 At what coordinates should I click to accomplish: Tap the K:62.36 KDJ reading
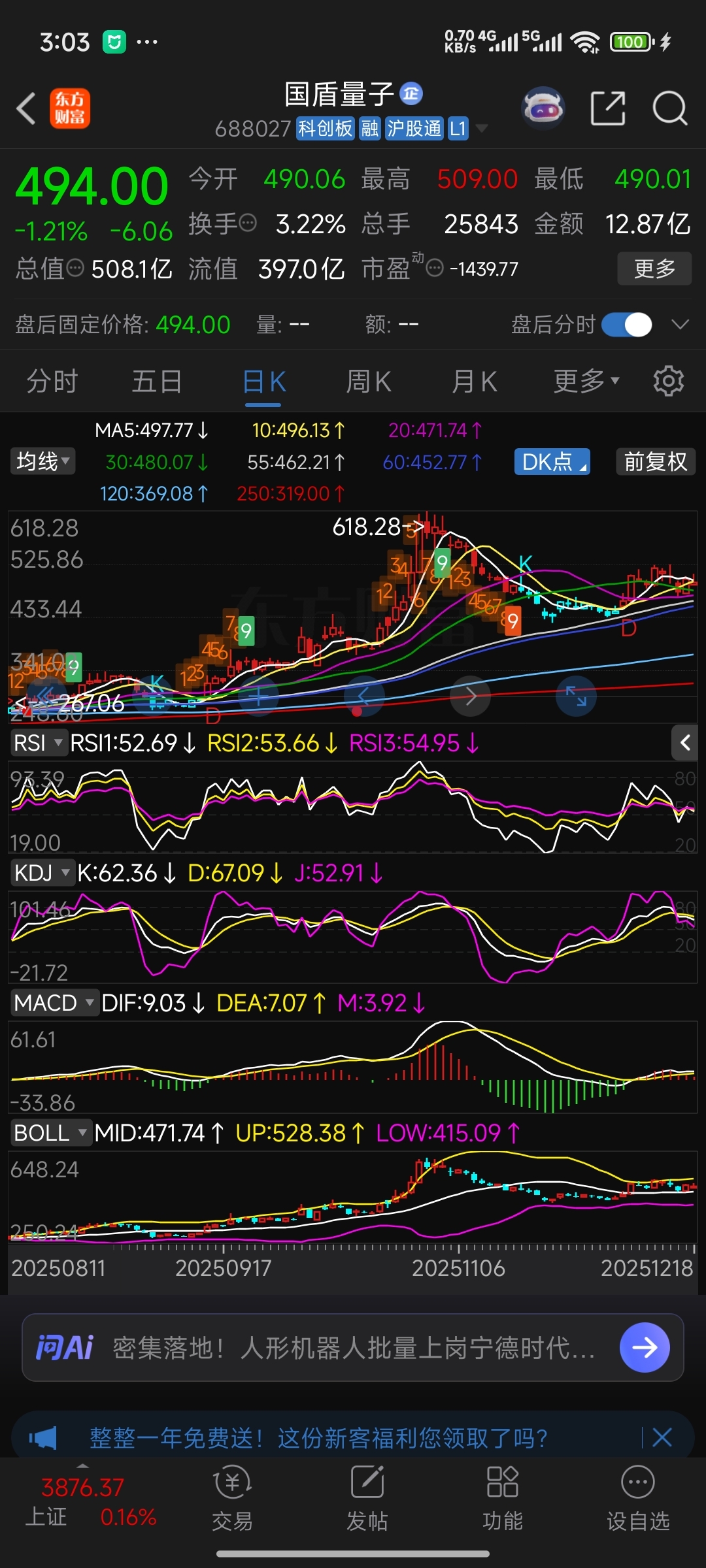tap(126, 872)
